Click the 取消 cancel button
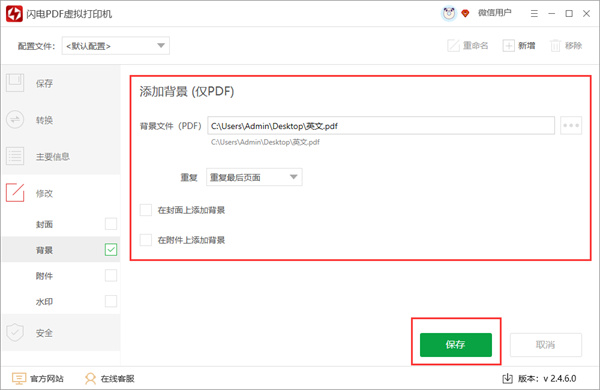 click(x=546, y=344)
